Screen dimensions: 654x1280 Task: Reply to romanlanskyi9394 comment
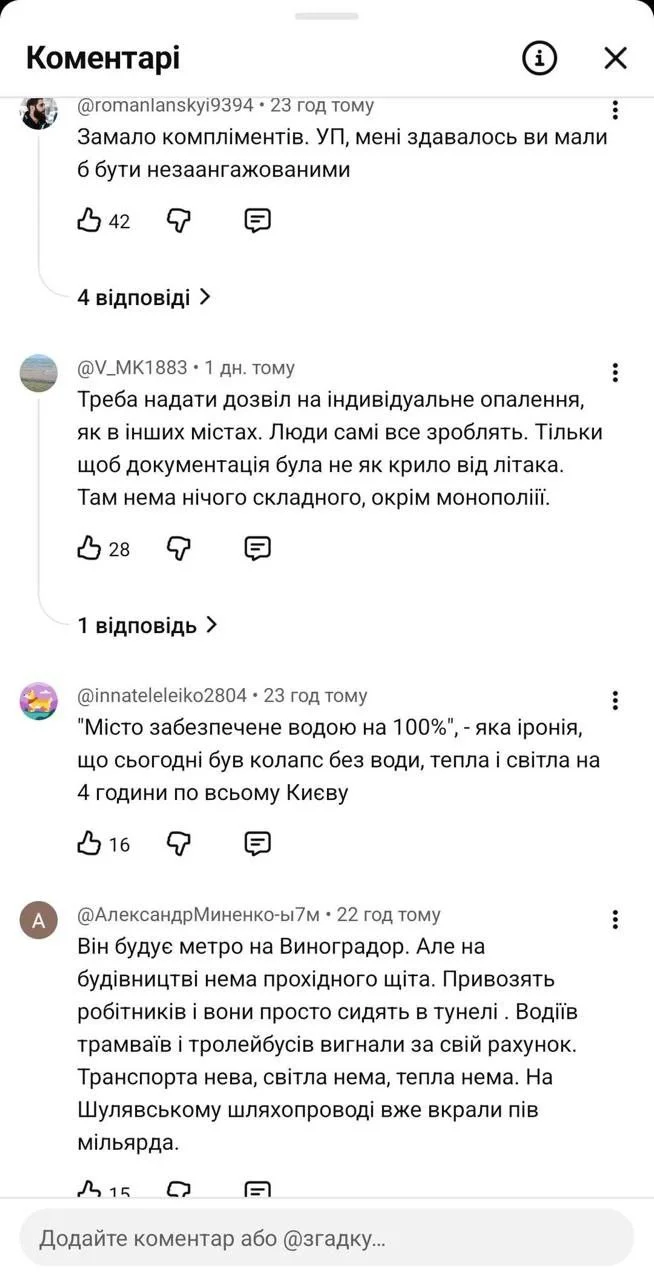tap(258, 220)
